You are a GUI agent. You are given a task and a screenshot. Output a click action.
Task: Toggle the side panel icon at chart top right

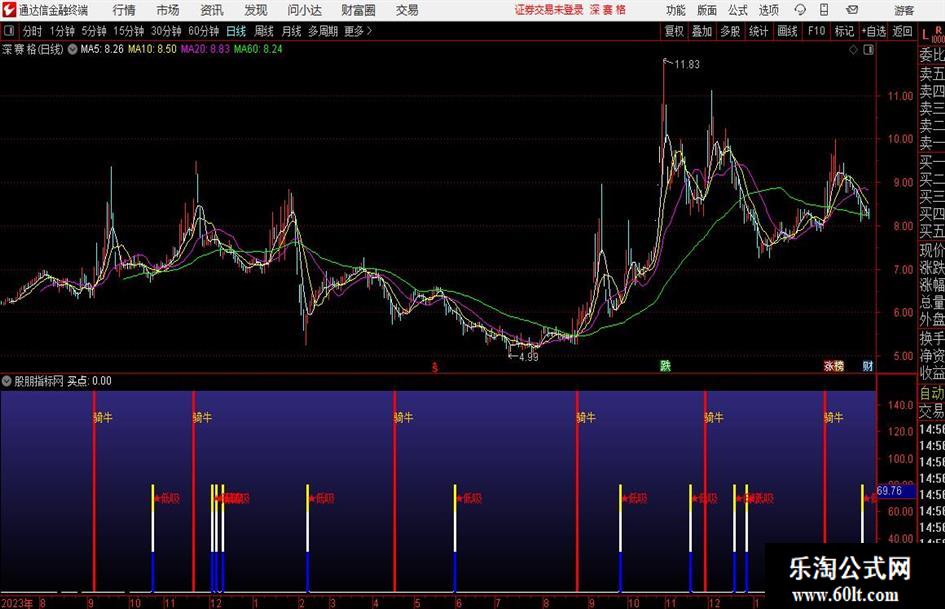[x=868, y=50]
